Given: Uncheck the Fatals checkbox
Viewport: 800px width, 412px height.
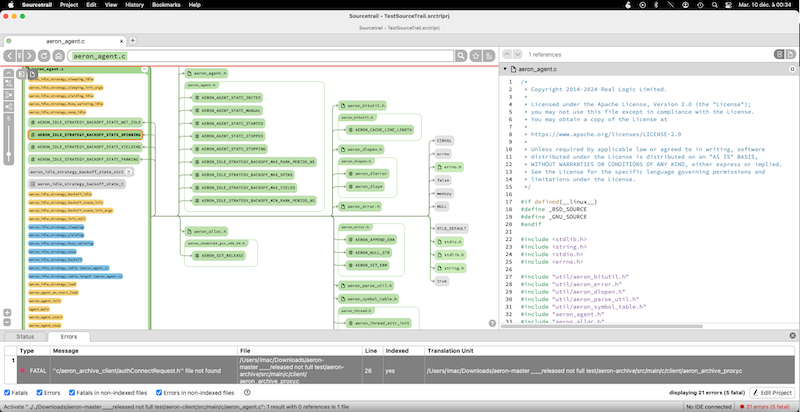Looking at the screenshot, I should [x=7, y=393].
